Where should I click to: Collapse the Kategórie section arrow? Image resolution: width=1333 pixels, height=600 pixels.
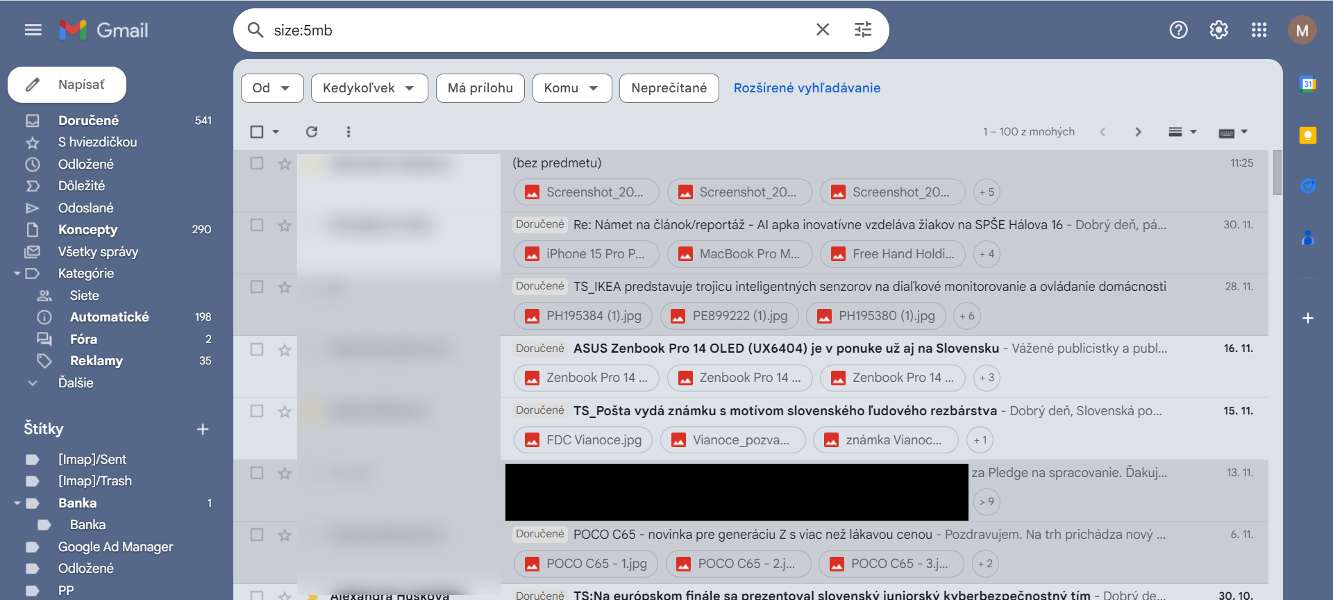[17, 273]
